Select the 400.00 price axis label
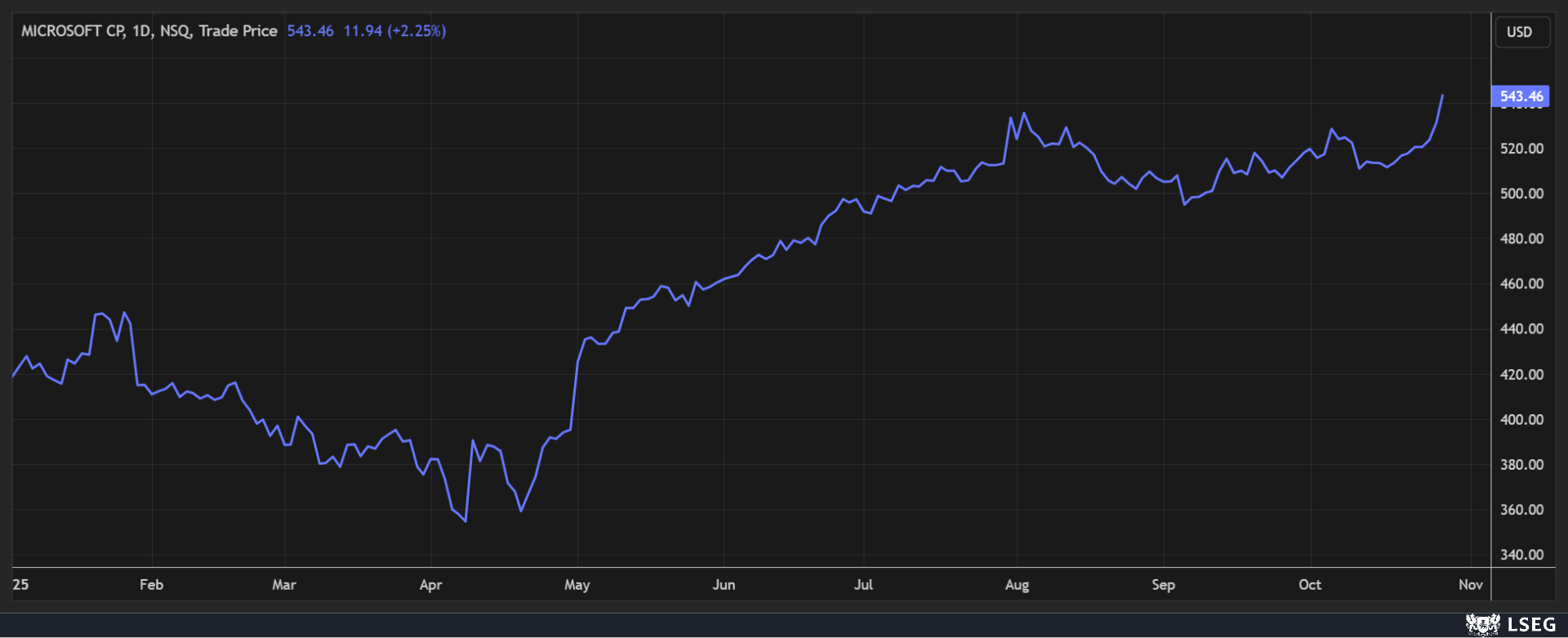The width and height of the screenshot is (1568, 638). (x=1521, y=420)
